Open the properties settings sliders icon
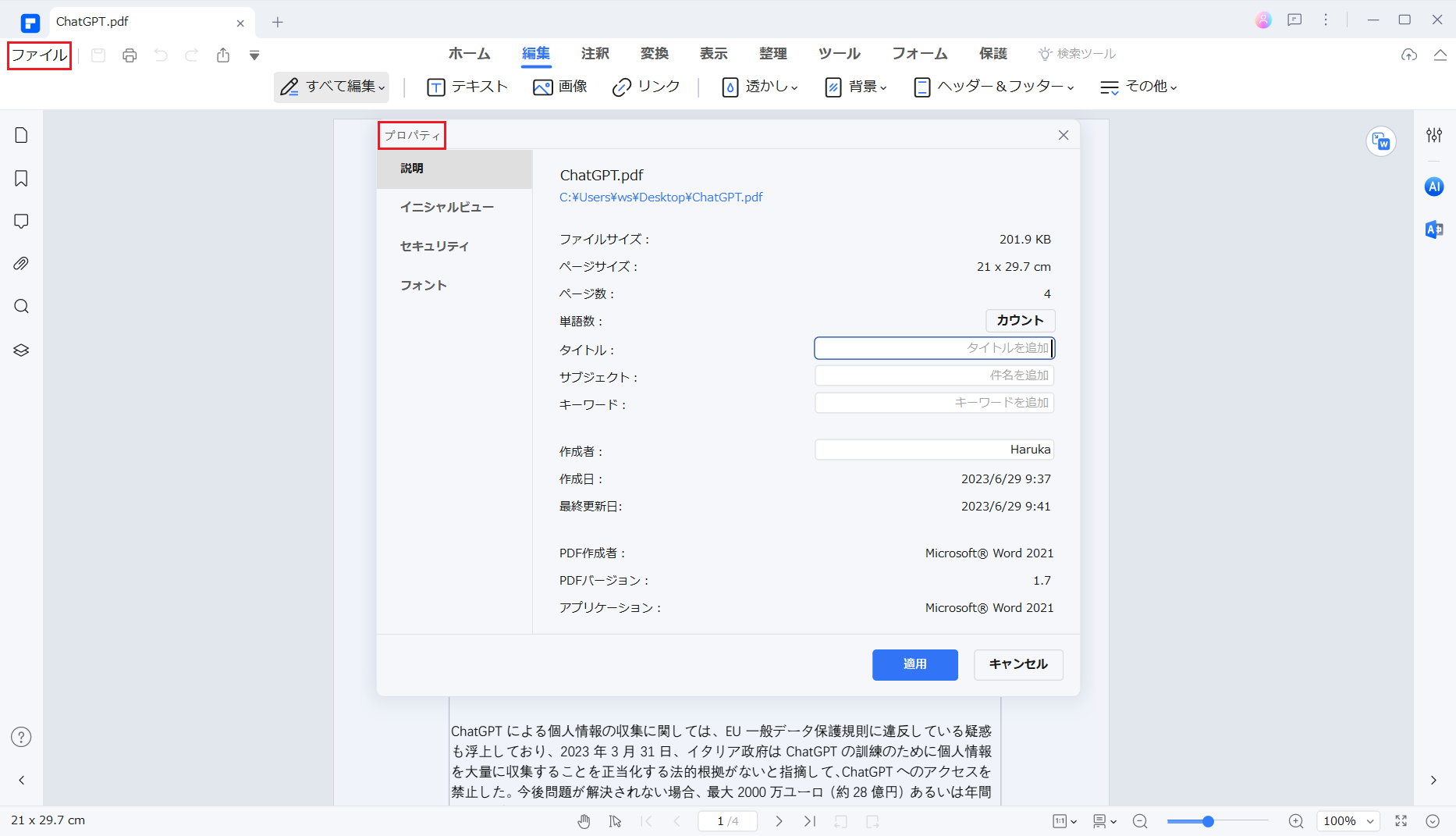The image size is (1456, 836). (x=1434, y=135)
